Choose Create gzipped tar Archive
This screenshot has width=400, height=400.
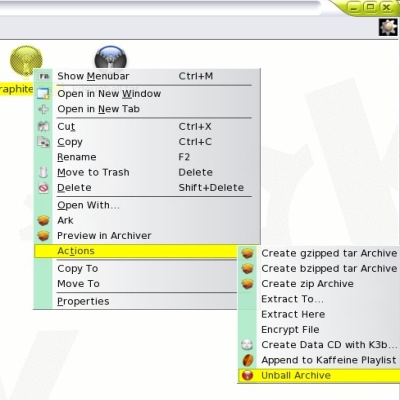319,253
